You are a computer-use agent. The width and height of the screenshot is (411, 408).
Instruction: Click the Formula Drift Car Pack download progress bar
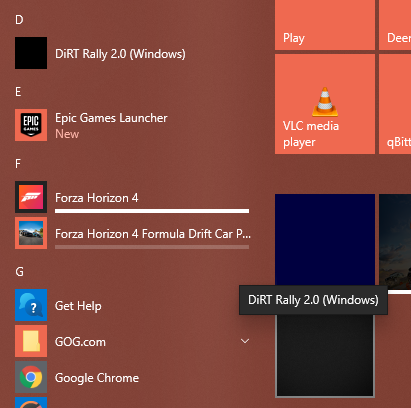coord(152,247)
